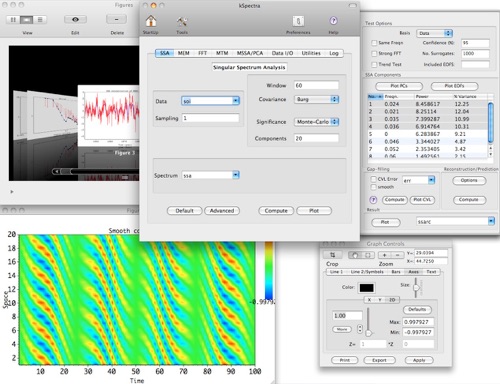The width and height of the screenshot is (500, 384).
Task: Switch to the MSSA/PCA tab
Action: [250, 53]
